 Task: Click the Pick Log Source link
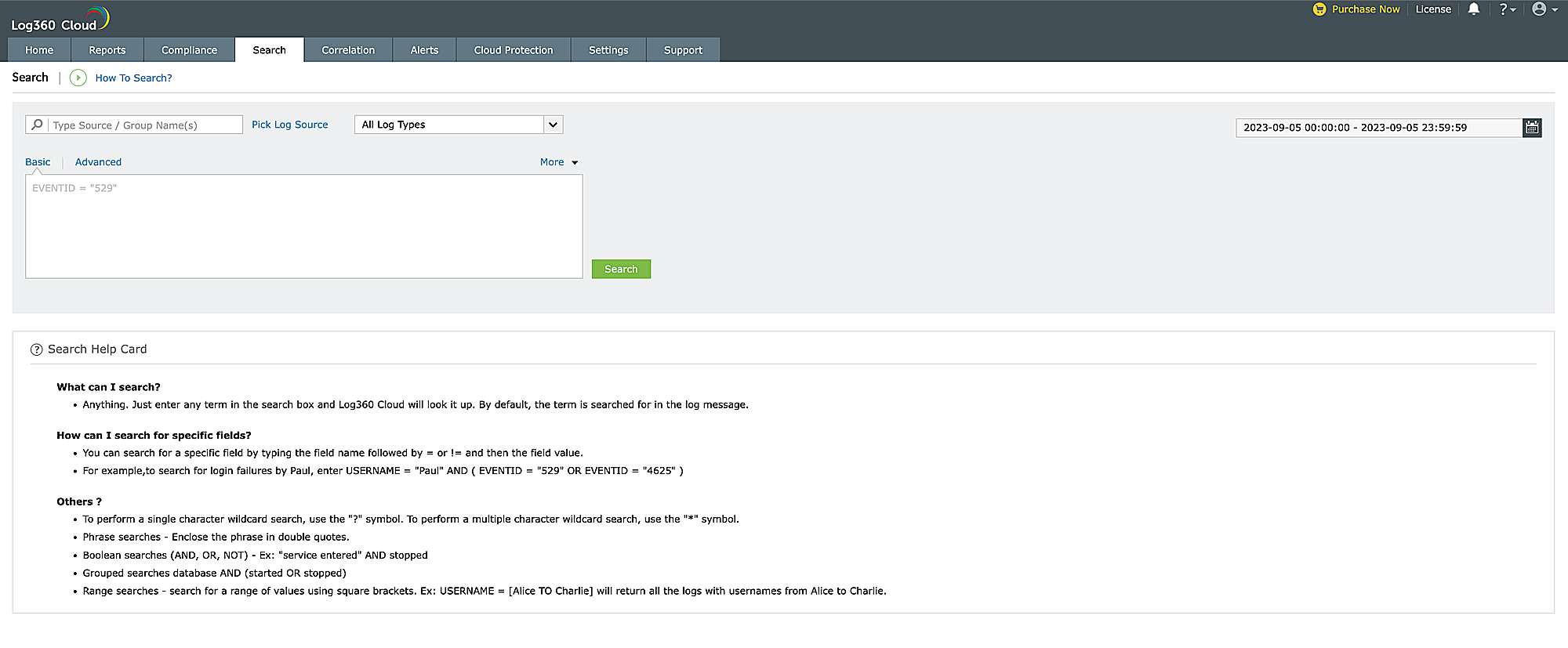[290, 125]
